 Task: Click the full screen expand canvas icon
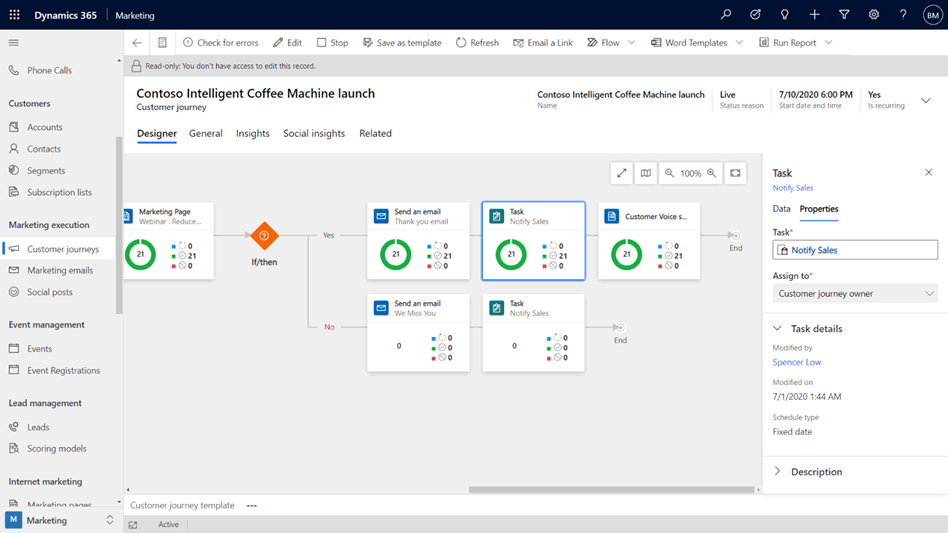(622, 173)
